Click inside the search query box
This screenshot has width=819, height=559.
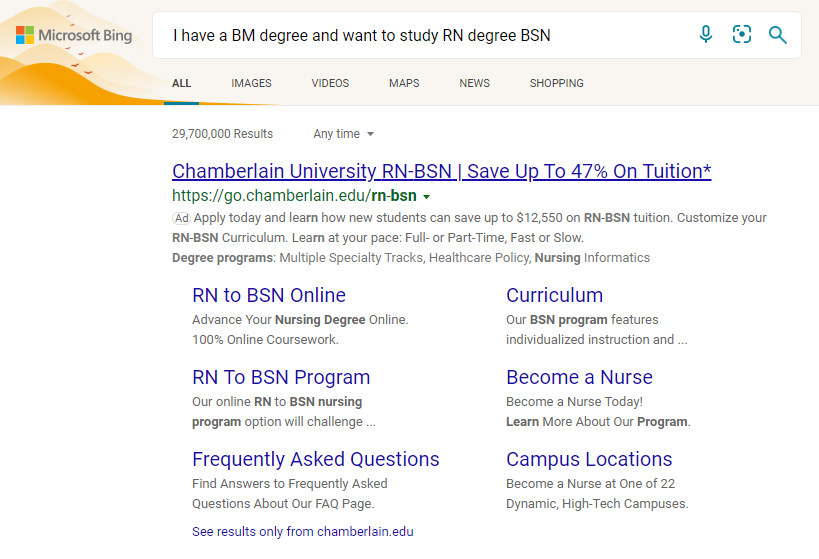pyautogui.click(x=420, y=35)
